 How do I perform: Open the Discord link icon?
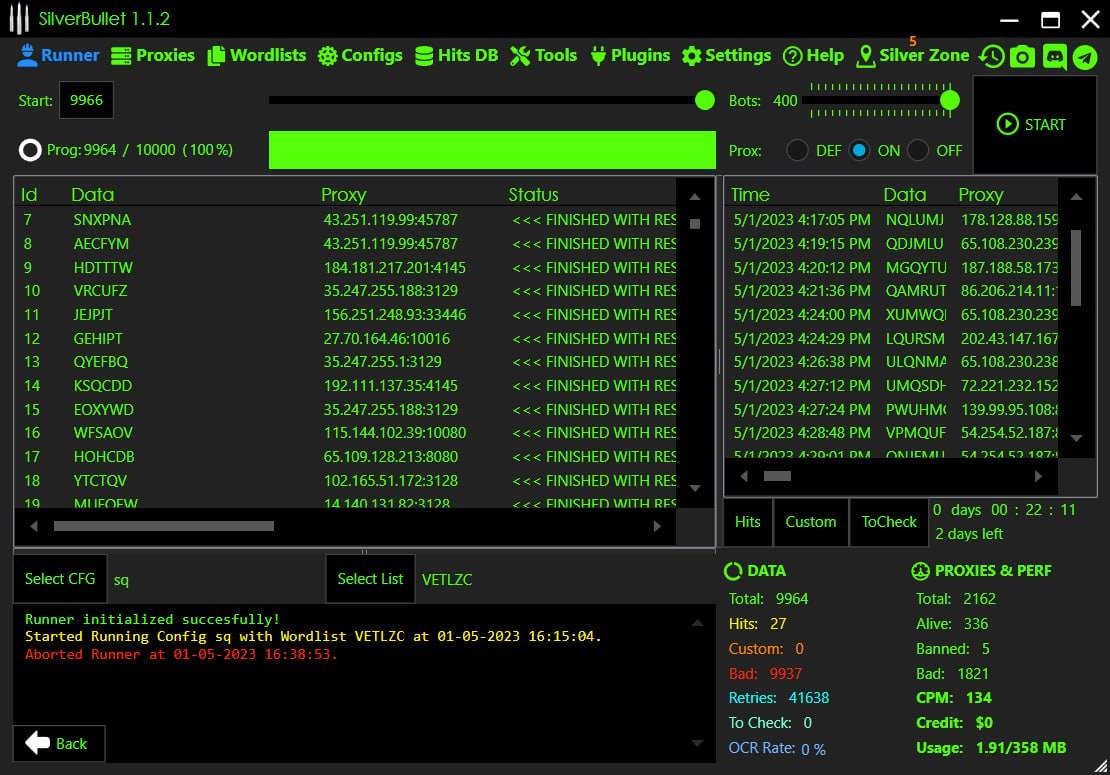[1054, 57]
